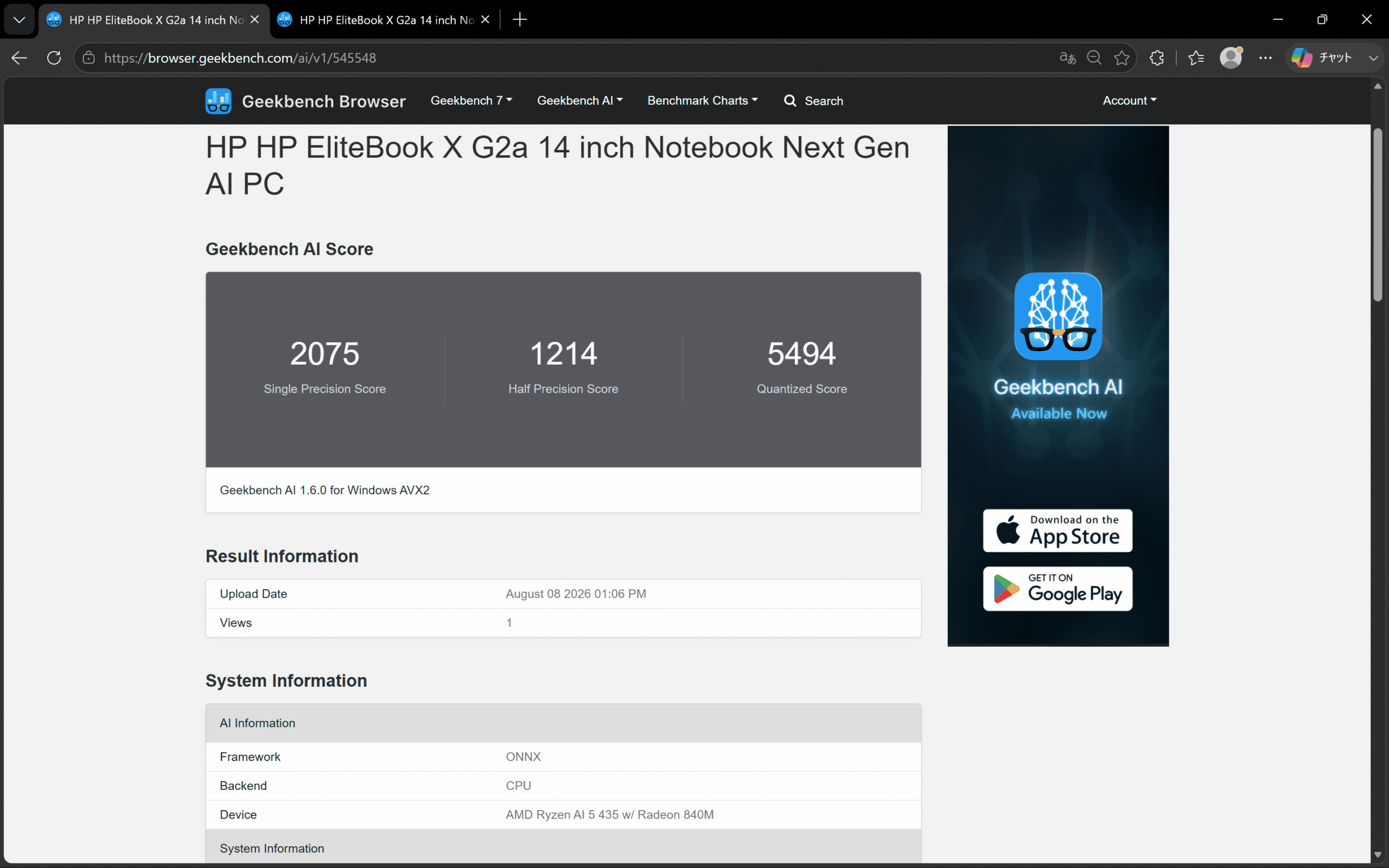
Task: Click the Geekbench AI Available Now ad text
Action: click(x=1058, y=400)
